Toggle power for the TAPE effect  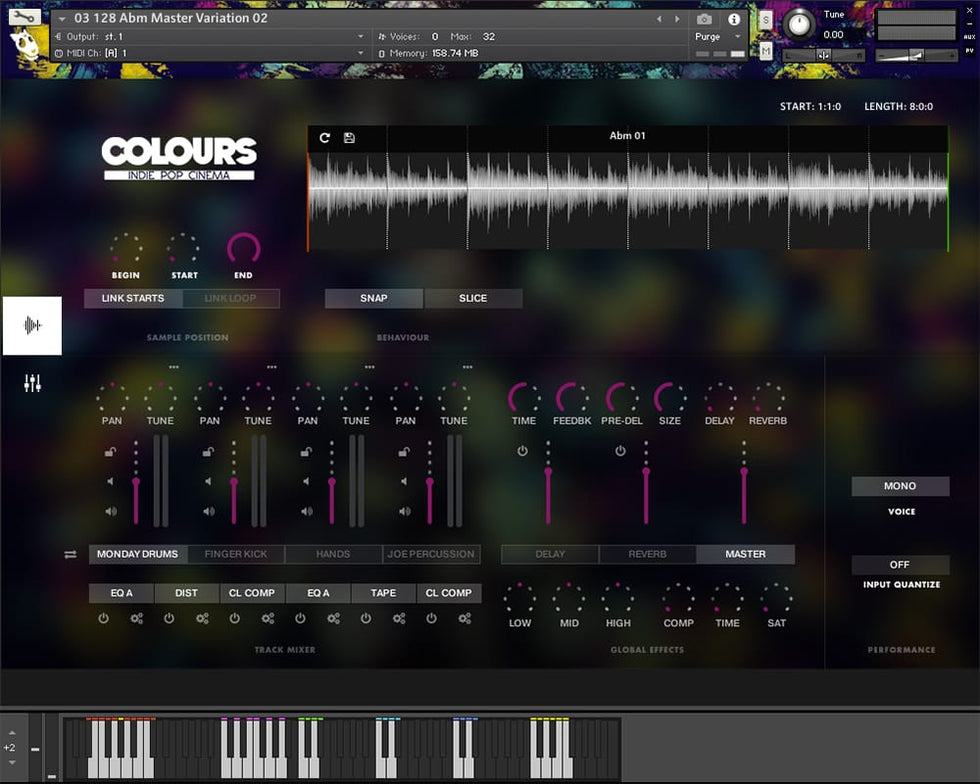[x=366, y=619]
